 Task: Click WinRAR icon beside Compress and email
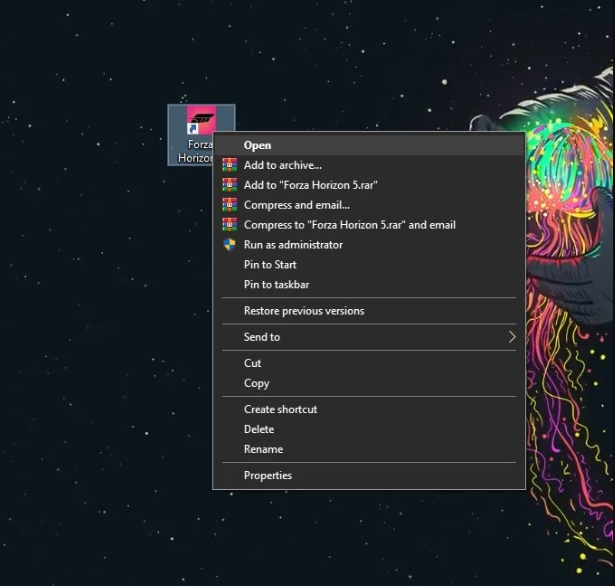point(229,205)
